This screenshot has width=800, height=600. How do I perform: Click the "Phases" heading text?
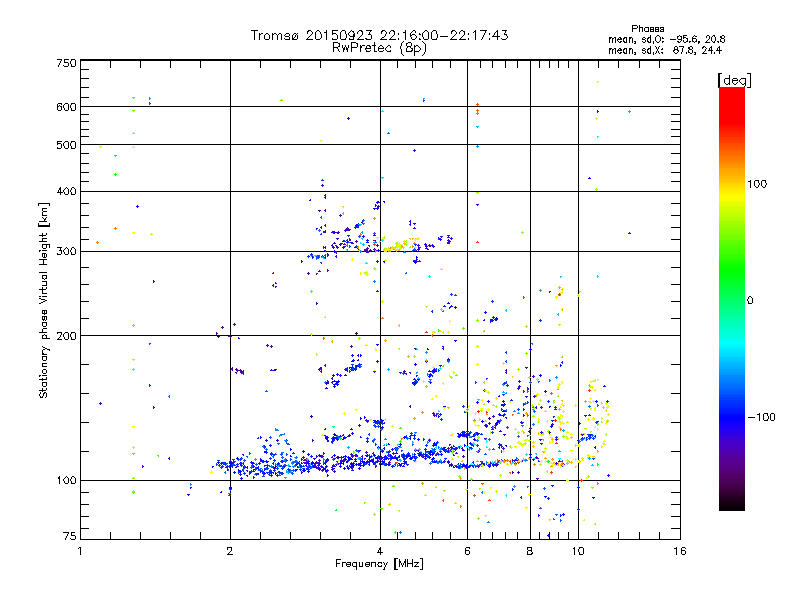(x=647, y=29)
